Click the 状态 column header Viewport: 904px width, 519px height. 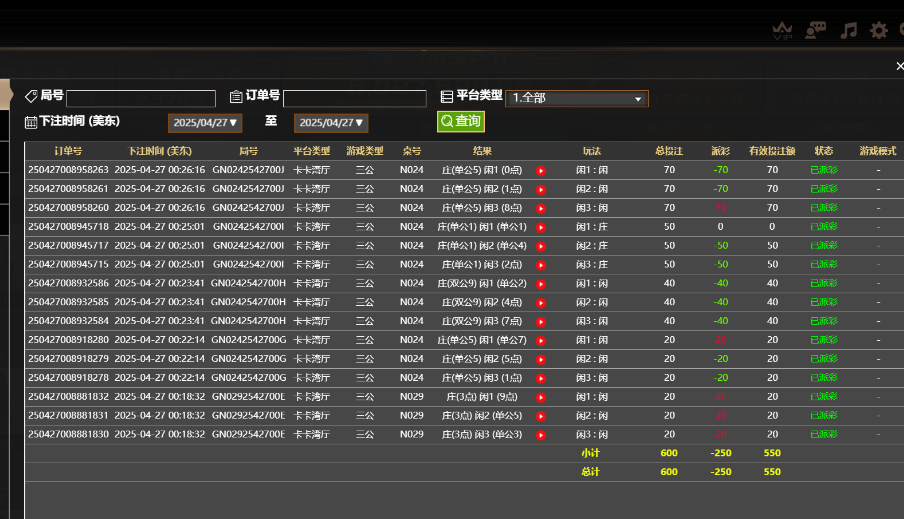click(x=824, y=151)
